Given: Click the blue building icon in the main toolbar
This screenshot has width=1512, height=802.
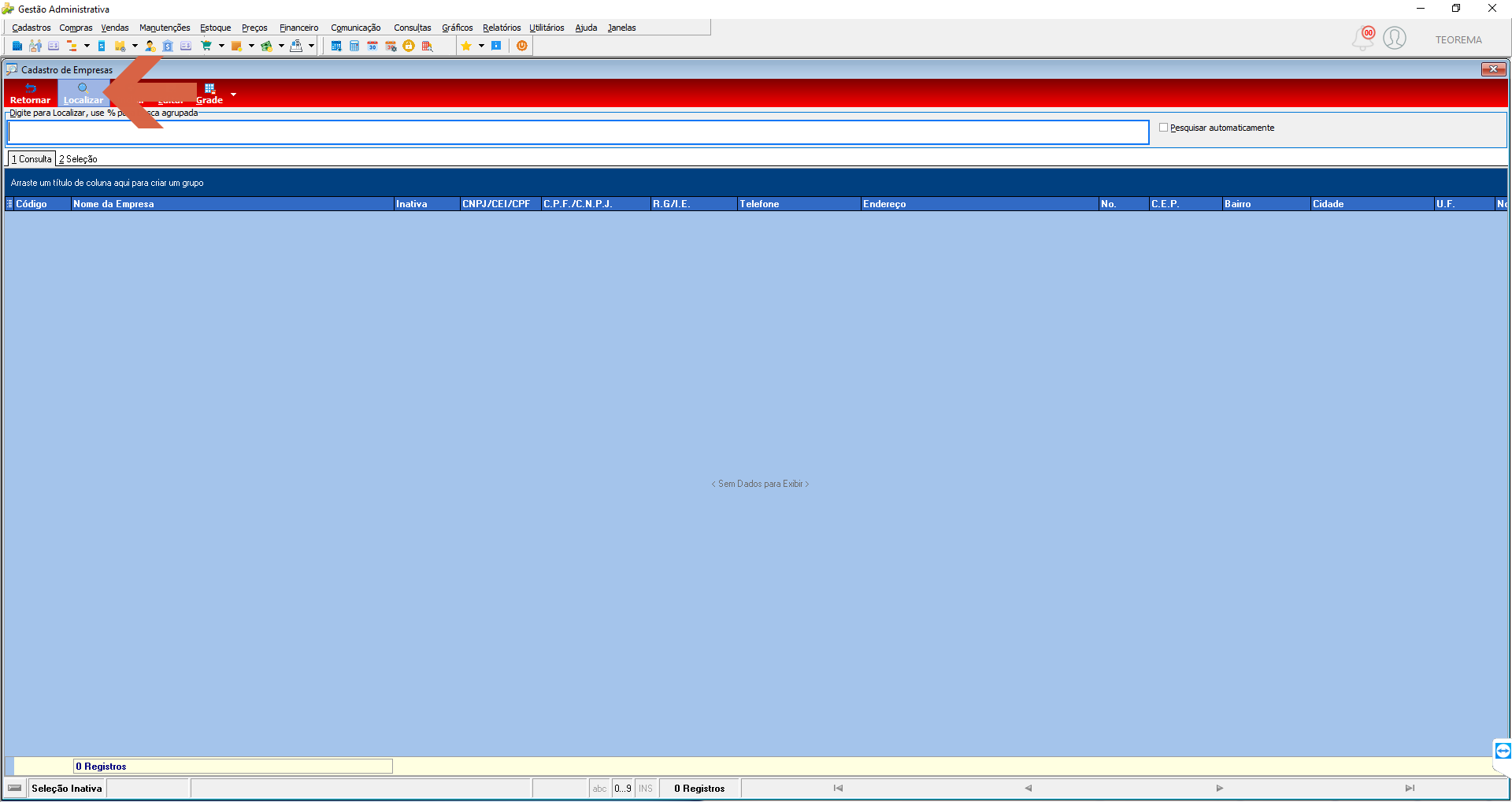Looking at the screenshot, I should 17,46.
